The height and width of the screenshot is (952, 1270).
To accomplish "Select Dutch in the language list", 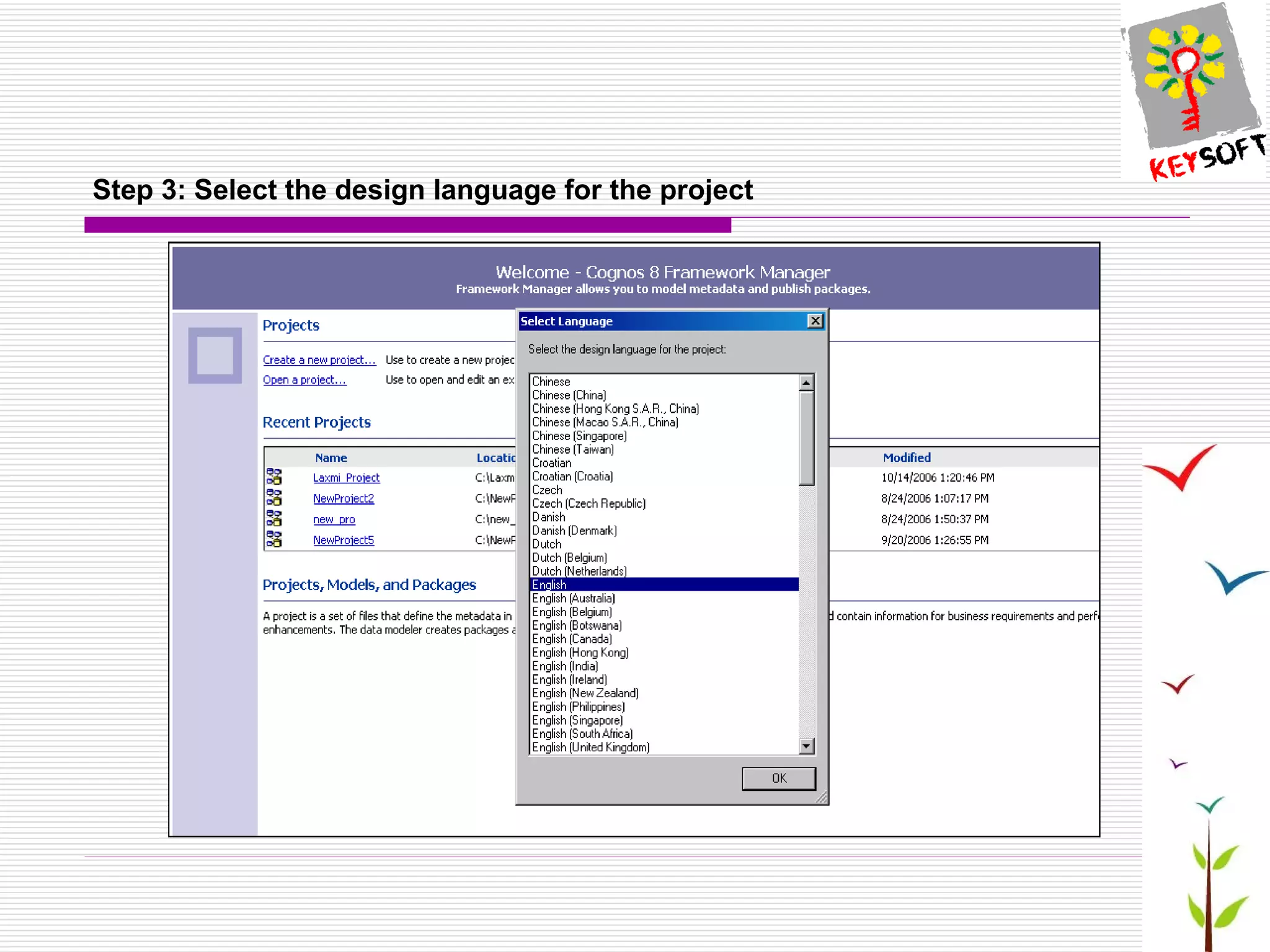I will 665,545.
